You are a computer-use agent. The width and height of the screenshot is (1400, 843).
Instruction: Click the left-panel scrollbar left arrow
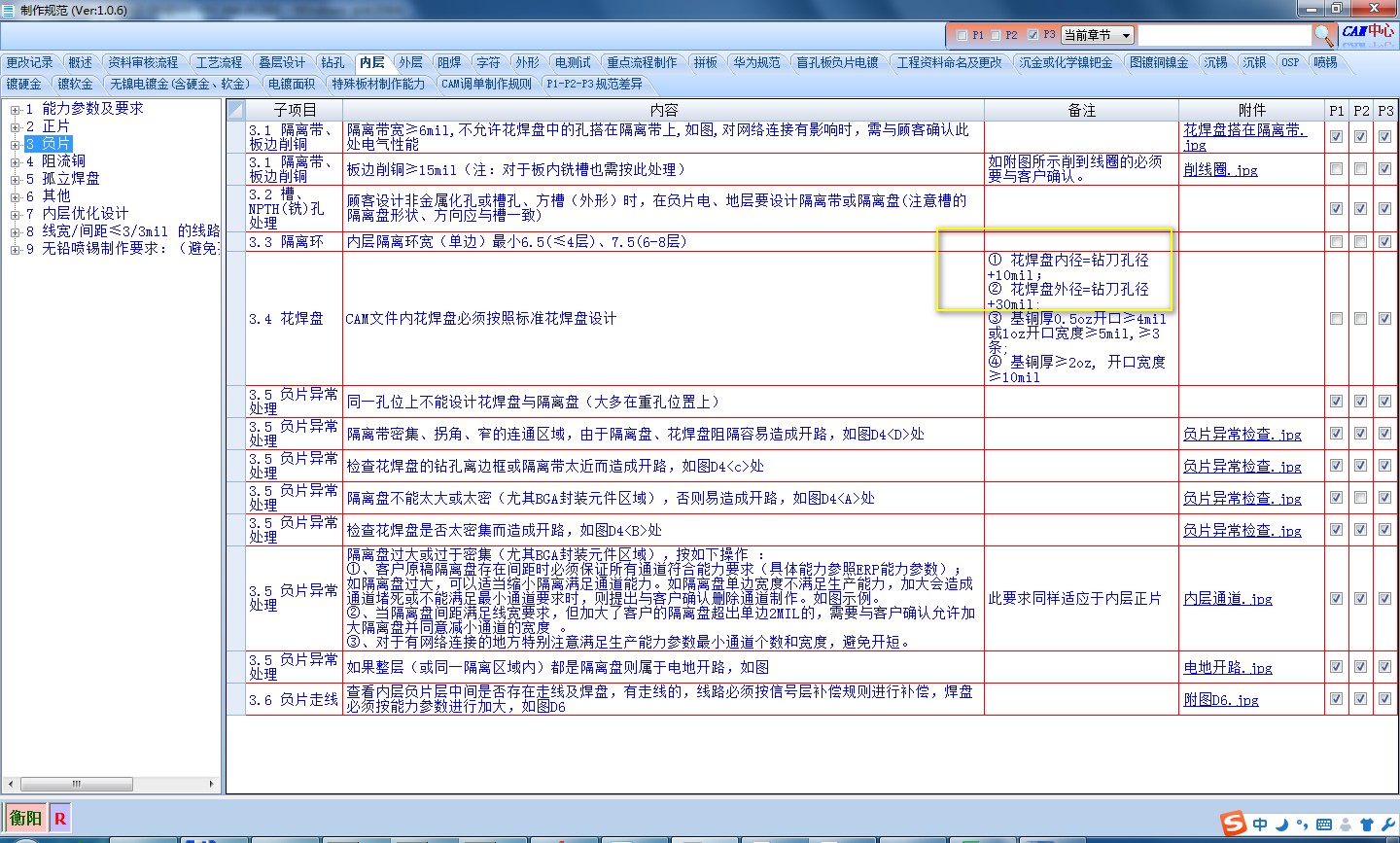pos(11,784)
